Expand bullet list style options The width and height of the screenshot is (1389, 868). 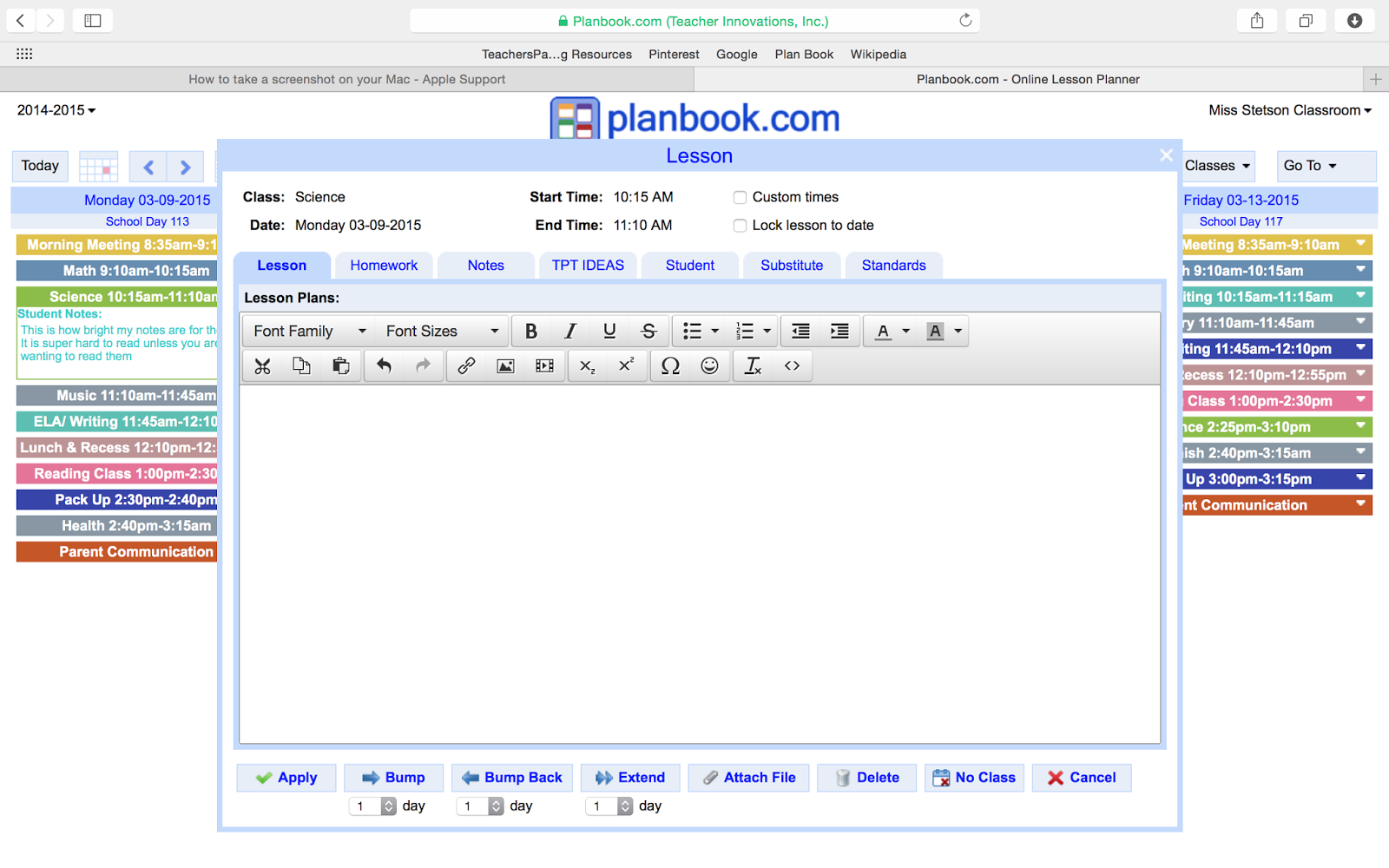(715, 331)
